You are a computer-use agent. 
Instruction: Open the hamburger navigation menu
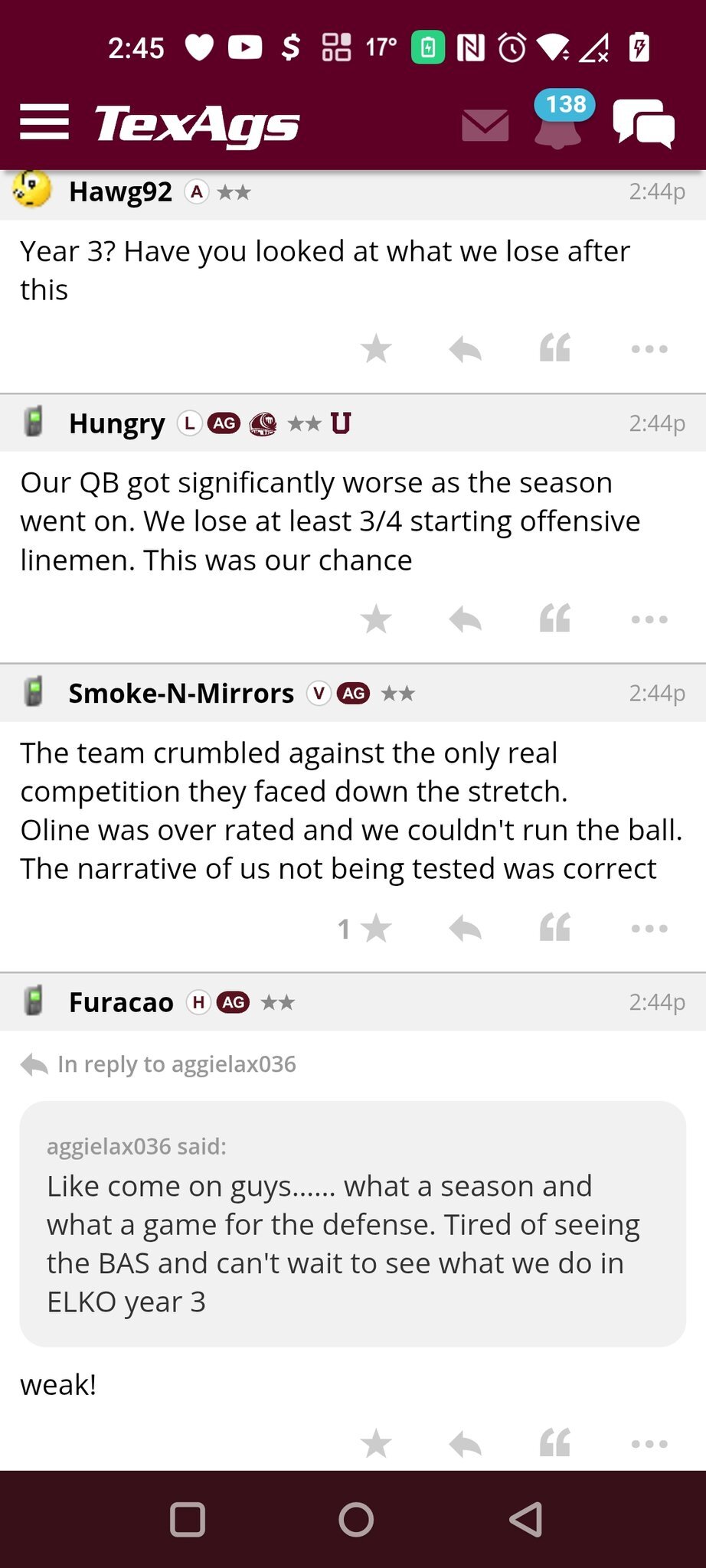(x=44, y=122)
